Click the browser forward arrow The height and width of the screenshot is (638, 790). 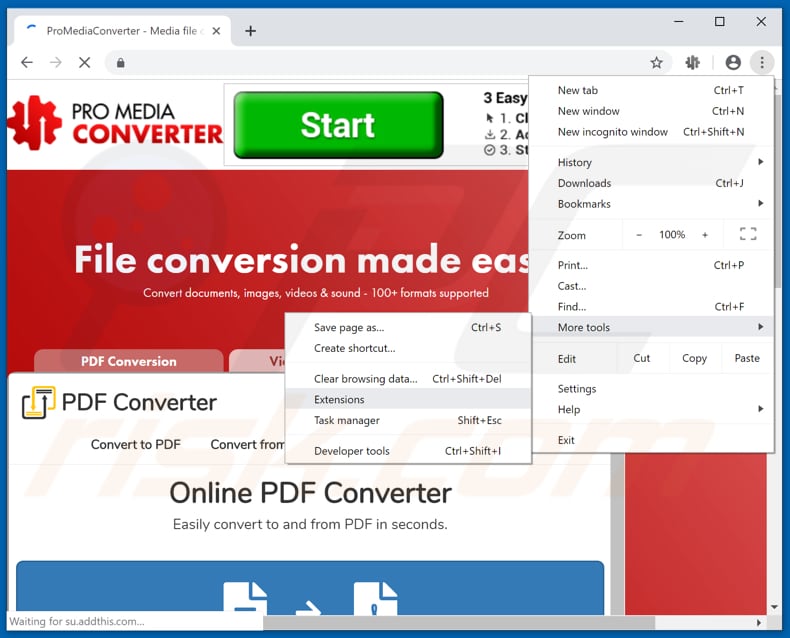pos(55,62)
